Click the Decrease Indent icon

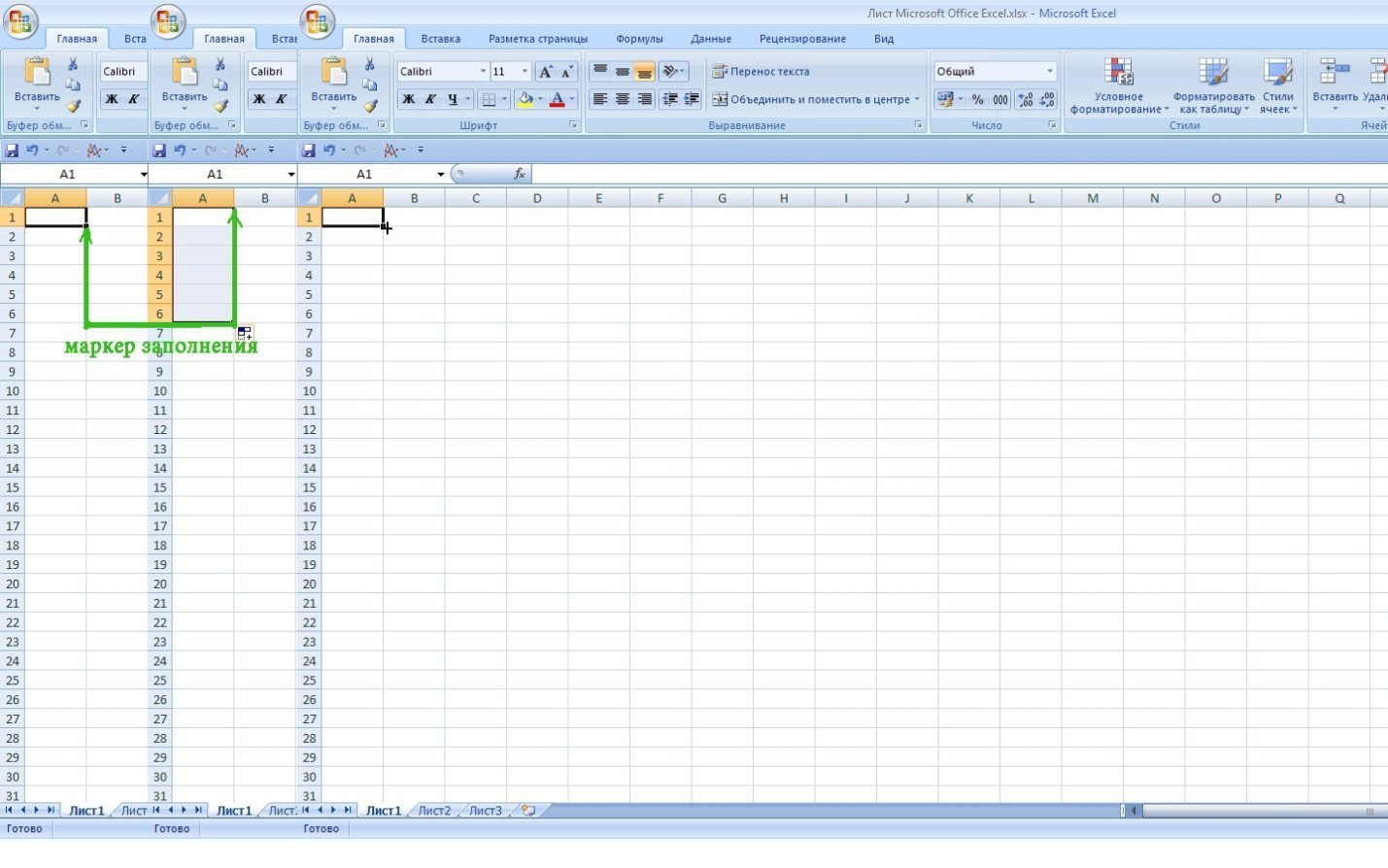[669, 99]
